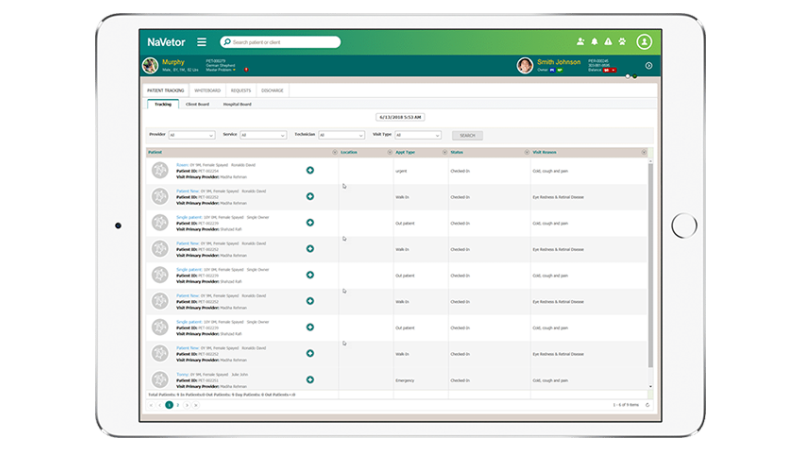Select the Hospital Board sub-tab
Screen dimensions: 800x450
[237, 104]
